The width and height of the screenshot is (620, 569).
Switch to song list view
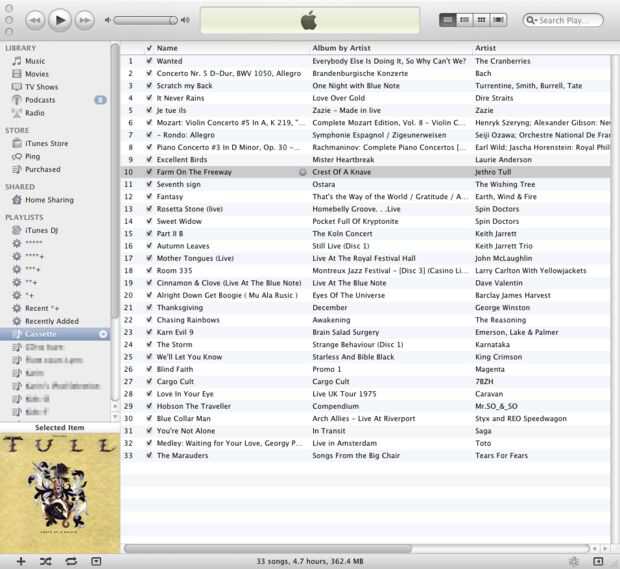coord(448,20)
